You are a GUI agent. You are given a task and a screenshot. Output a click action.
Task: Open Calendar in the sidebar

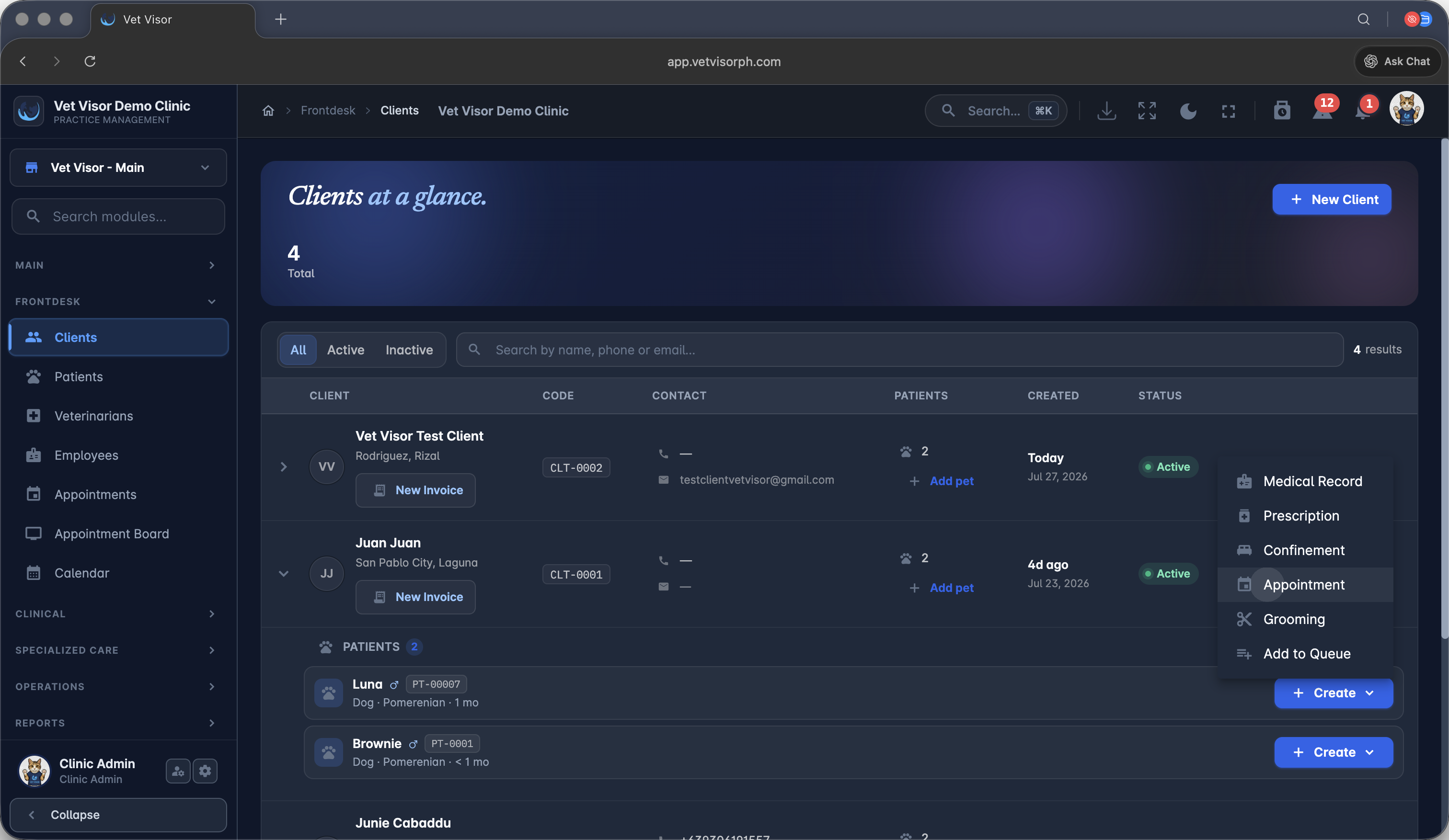coord(118,573)
